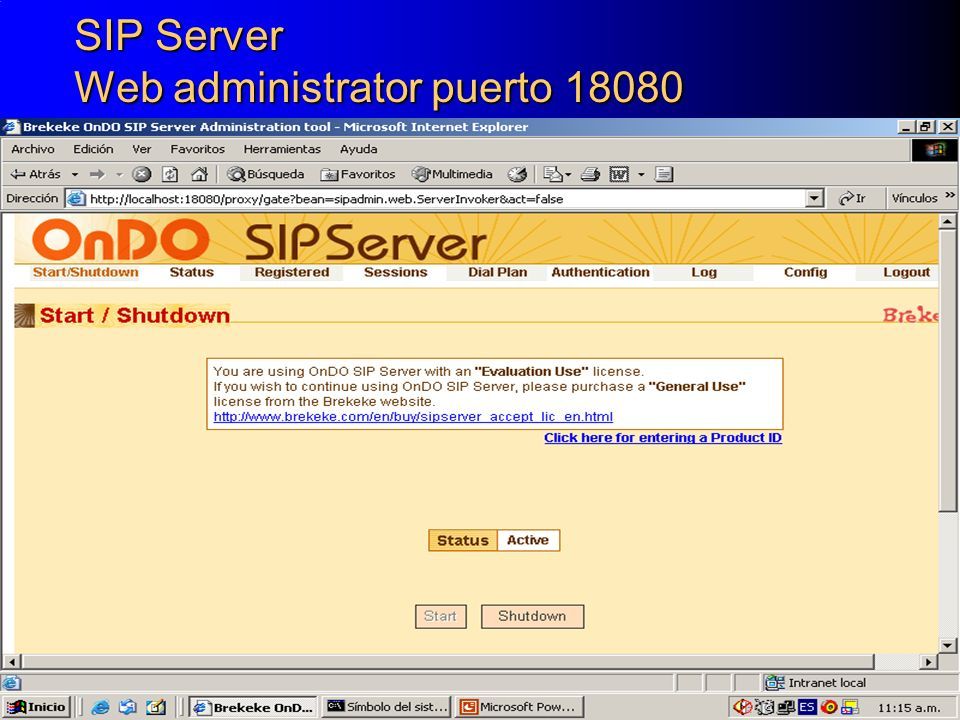Refresh the page with the reload icon

(x=170, y=174)
